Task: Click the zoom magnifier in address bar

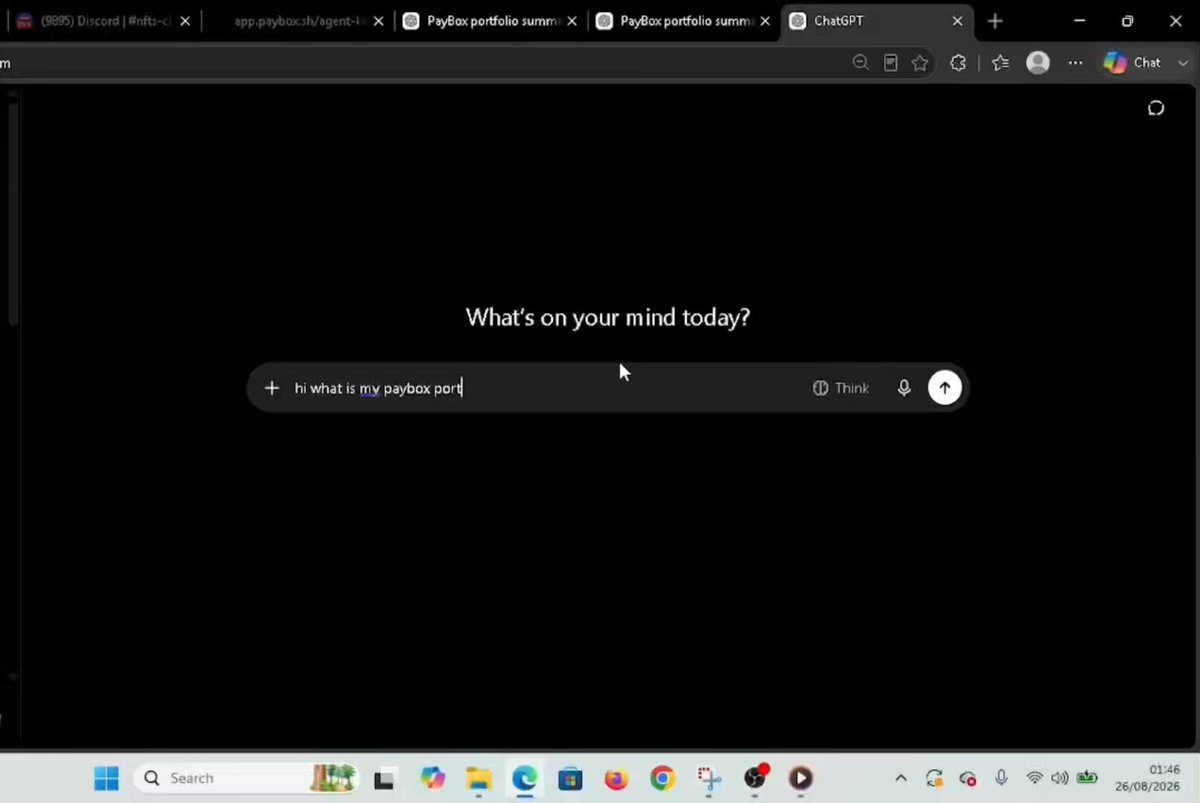Action: tap(860, 63)
